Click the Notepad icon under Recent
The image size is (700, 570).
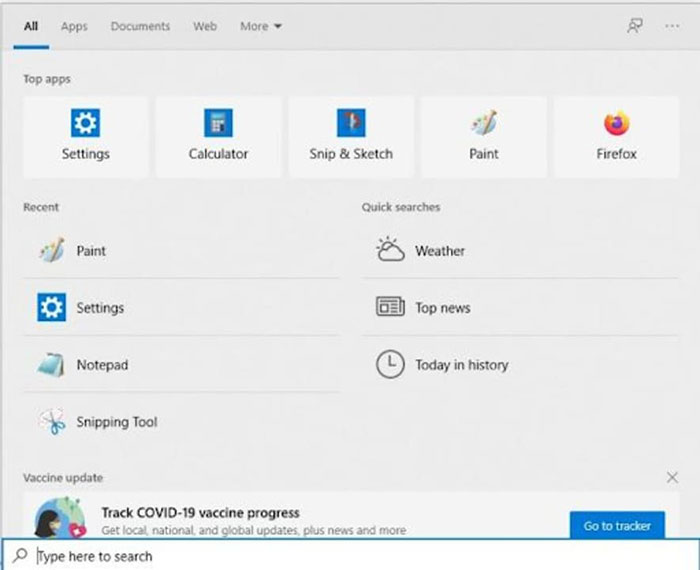pyautogui.click(x=51, y=364)
